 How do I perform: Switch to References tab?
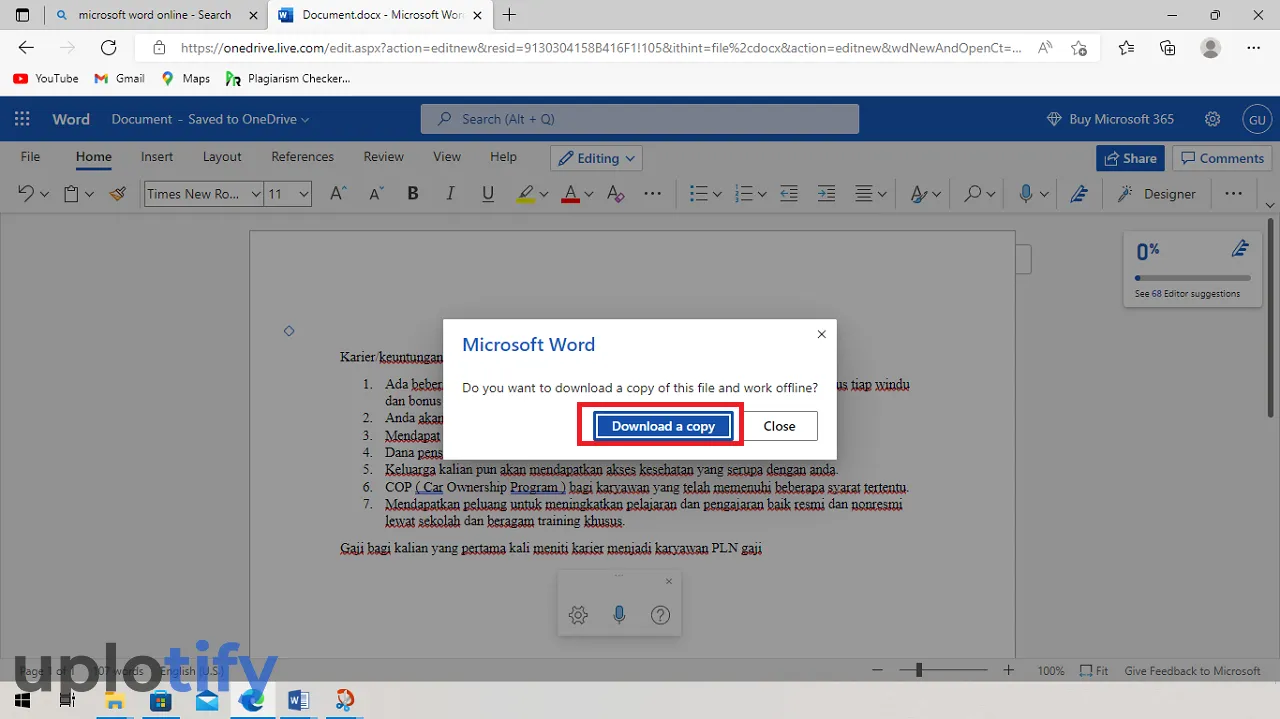coord(302,157)
